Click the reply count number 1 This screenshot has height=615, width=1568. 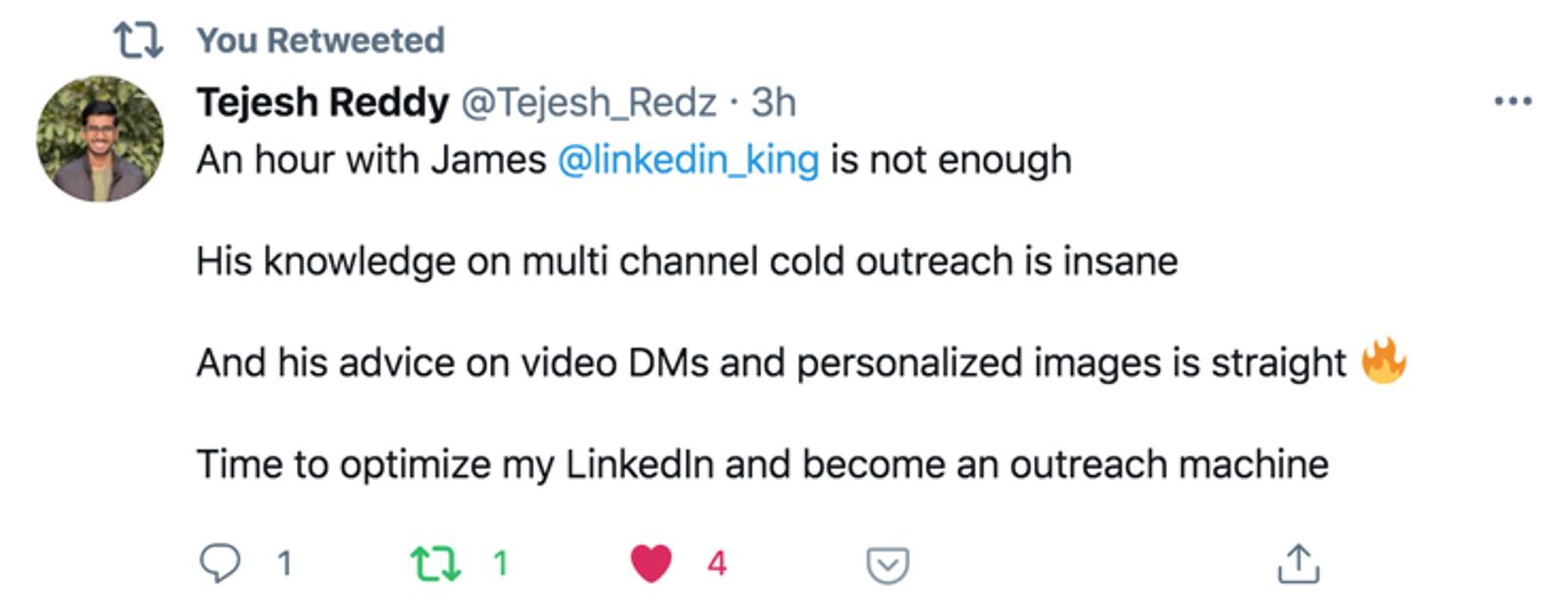[284, 564]
